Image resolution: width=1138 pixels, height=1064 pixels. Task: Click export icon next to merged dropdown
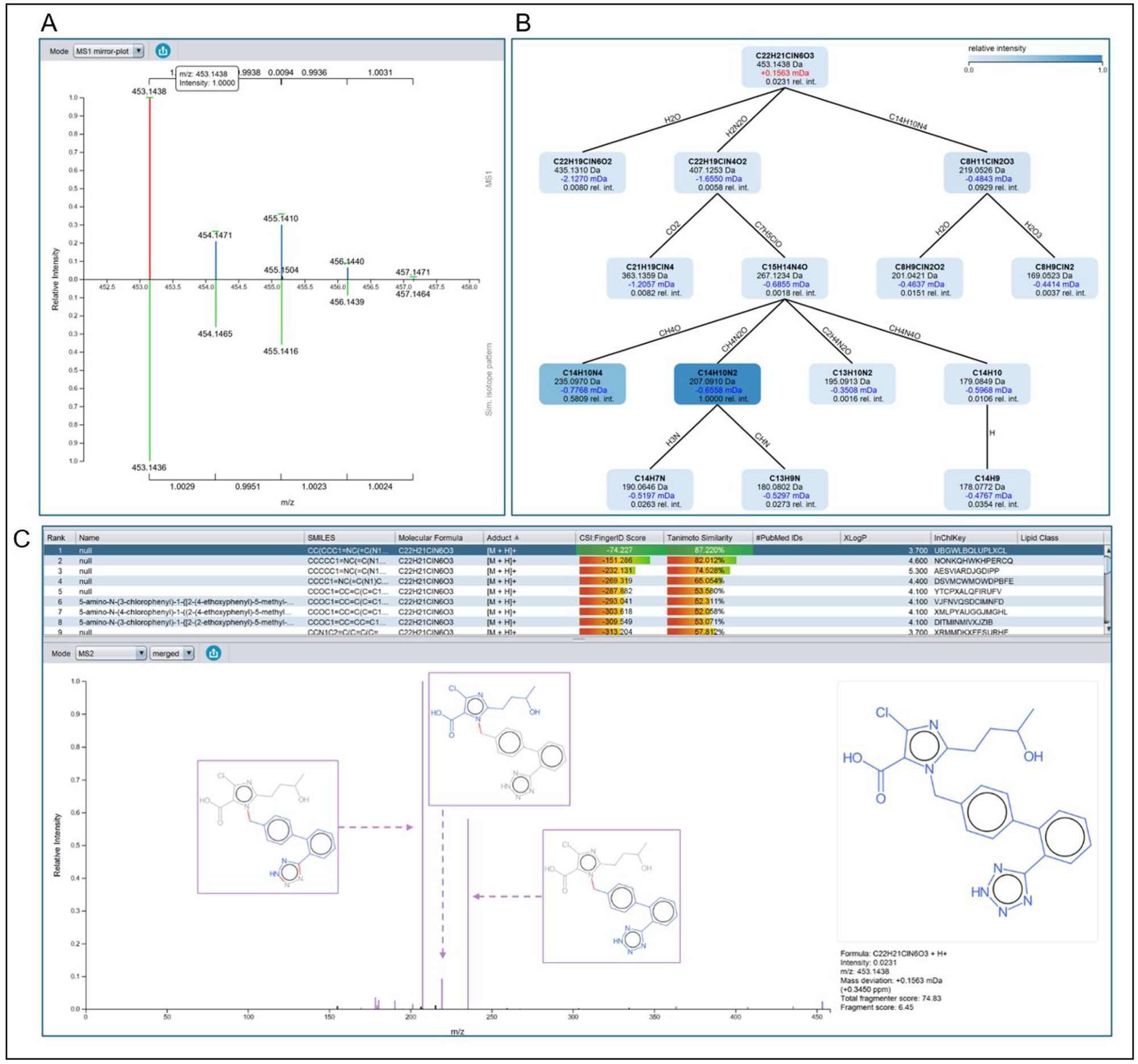pos(213,653)
